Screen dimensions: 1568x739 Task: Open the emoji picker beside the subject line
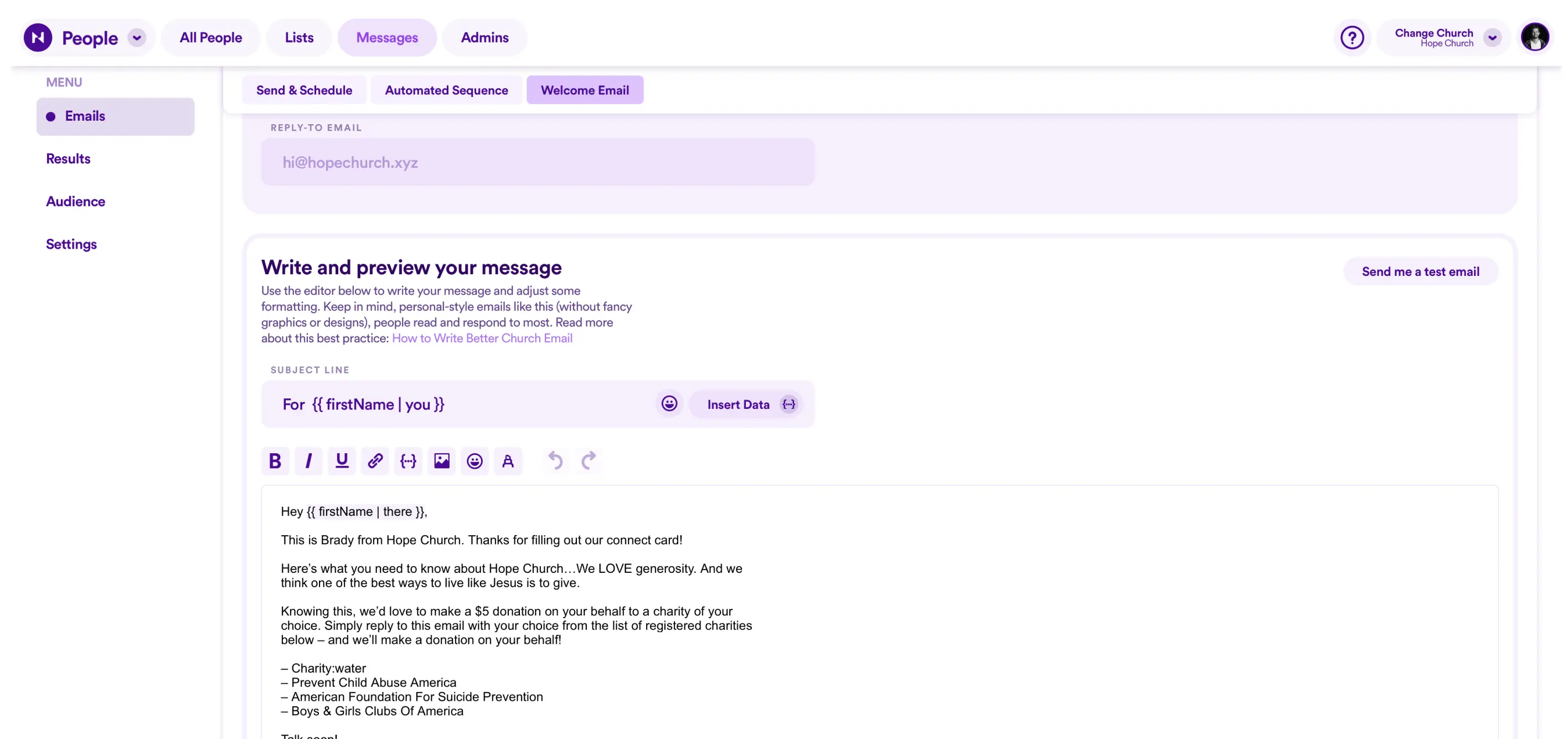click(x=669, y=404)
